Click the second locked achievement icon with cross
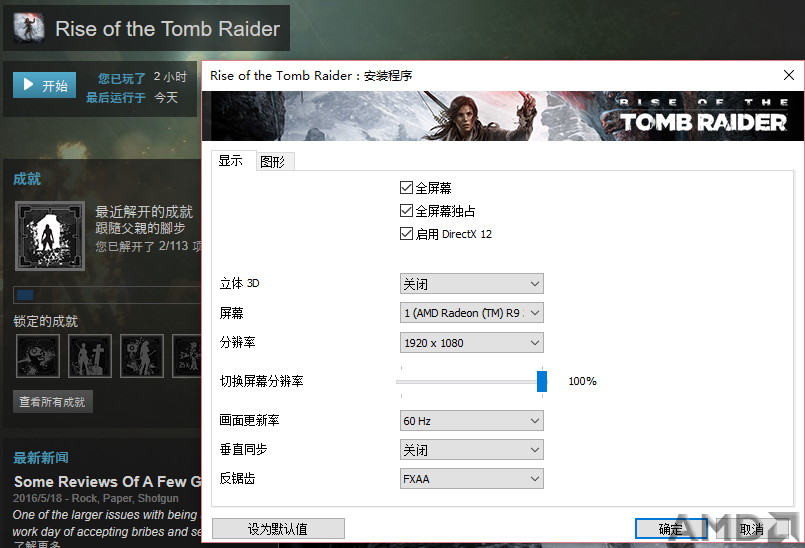805x548 pixels. pyautogui.click(x=90, y=356)
